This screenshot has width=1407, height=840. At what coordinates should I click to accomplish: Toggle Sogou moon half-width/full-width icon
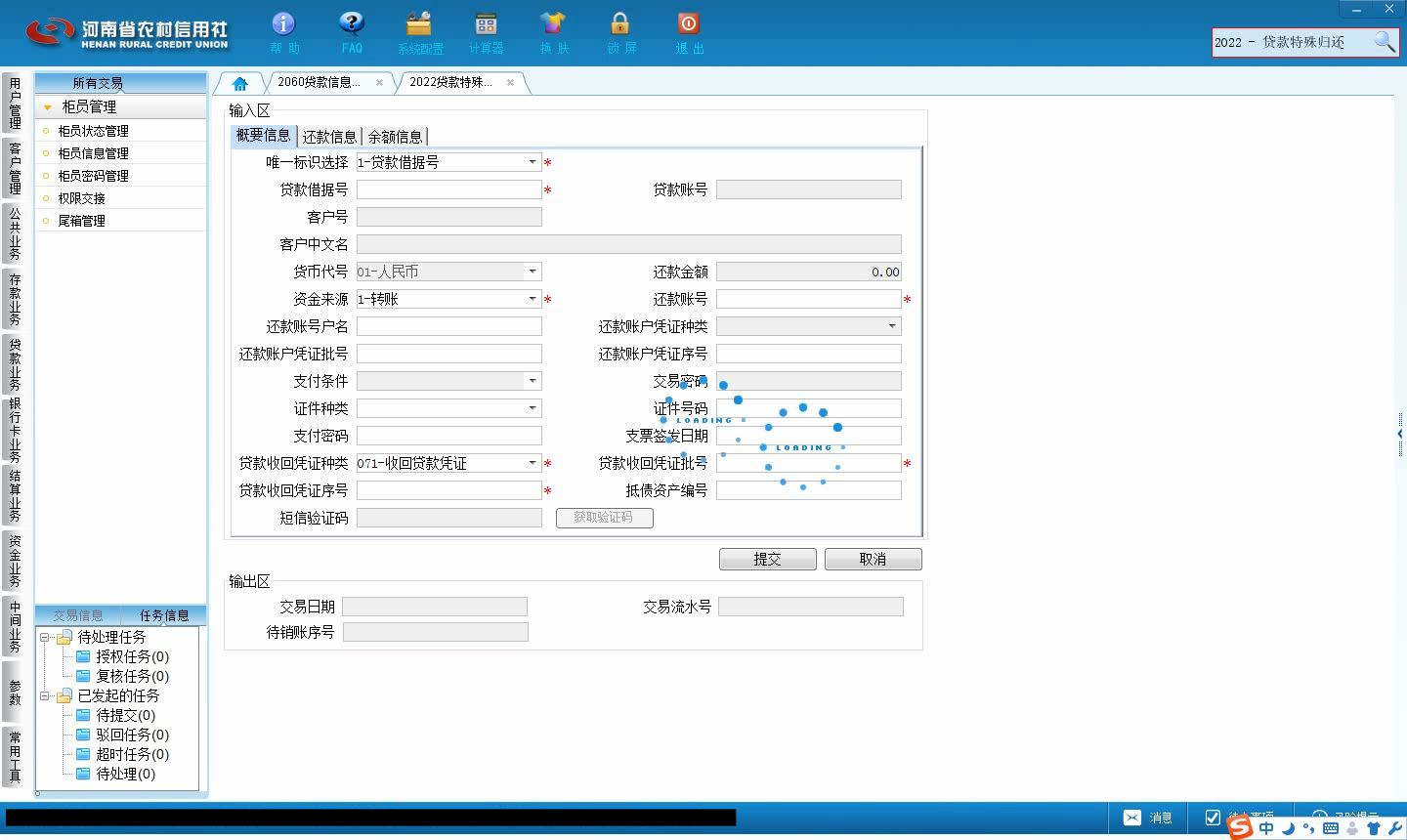(x=1288, y=828)
